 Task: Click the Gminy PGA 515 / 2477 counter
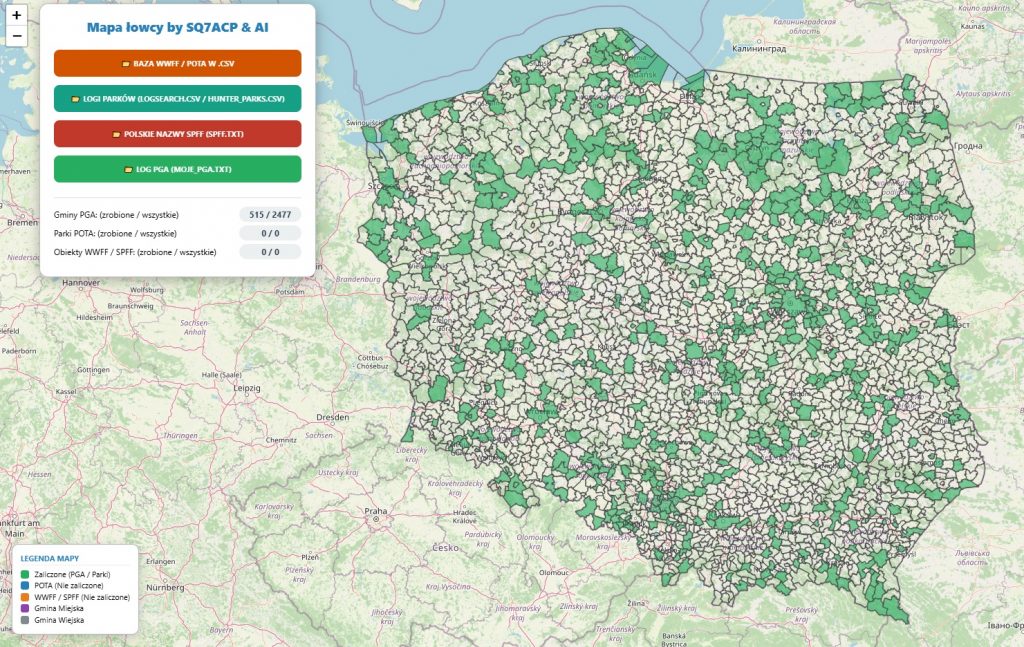pos(270,214)
